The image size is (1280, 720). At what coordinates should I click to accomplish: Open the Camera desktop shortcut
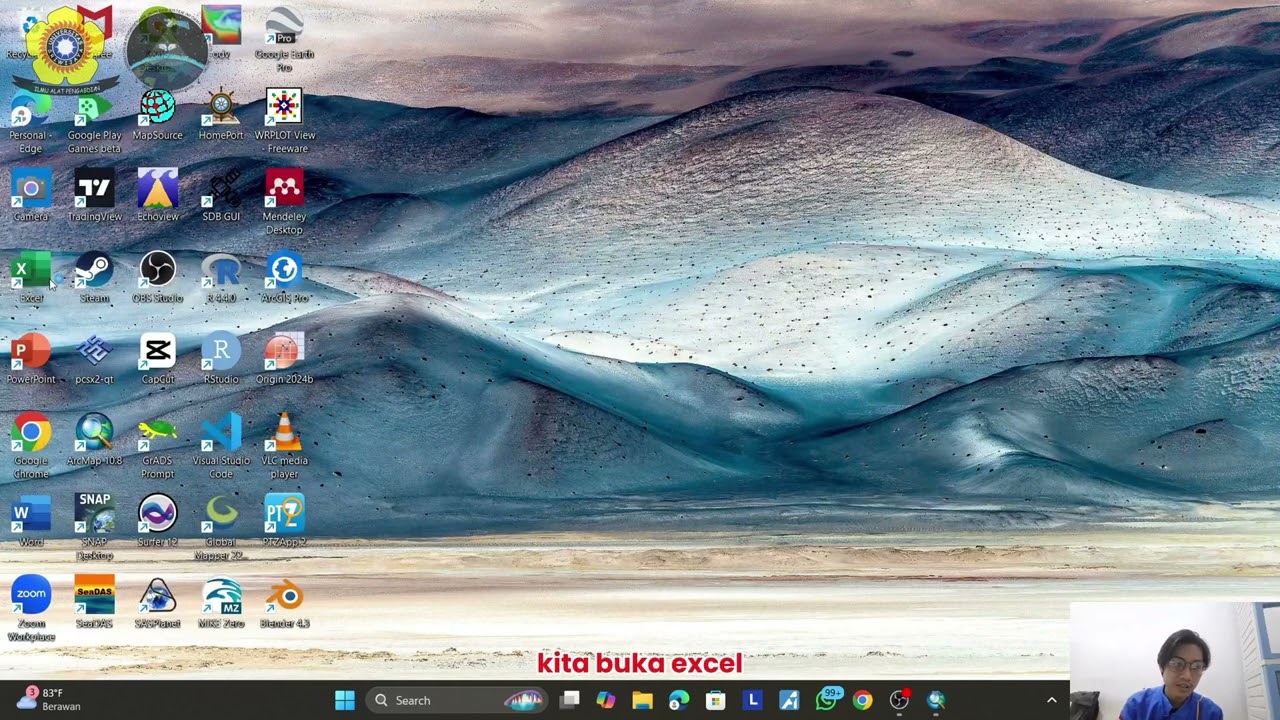(x=31, y=196)
